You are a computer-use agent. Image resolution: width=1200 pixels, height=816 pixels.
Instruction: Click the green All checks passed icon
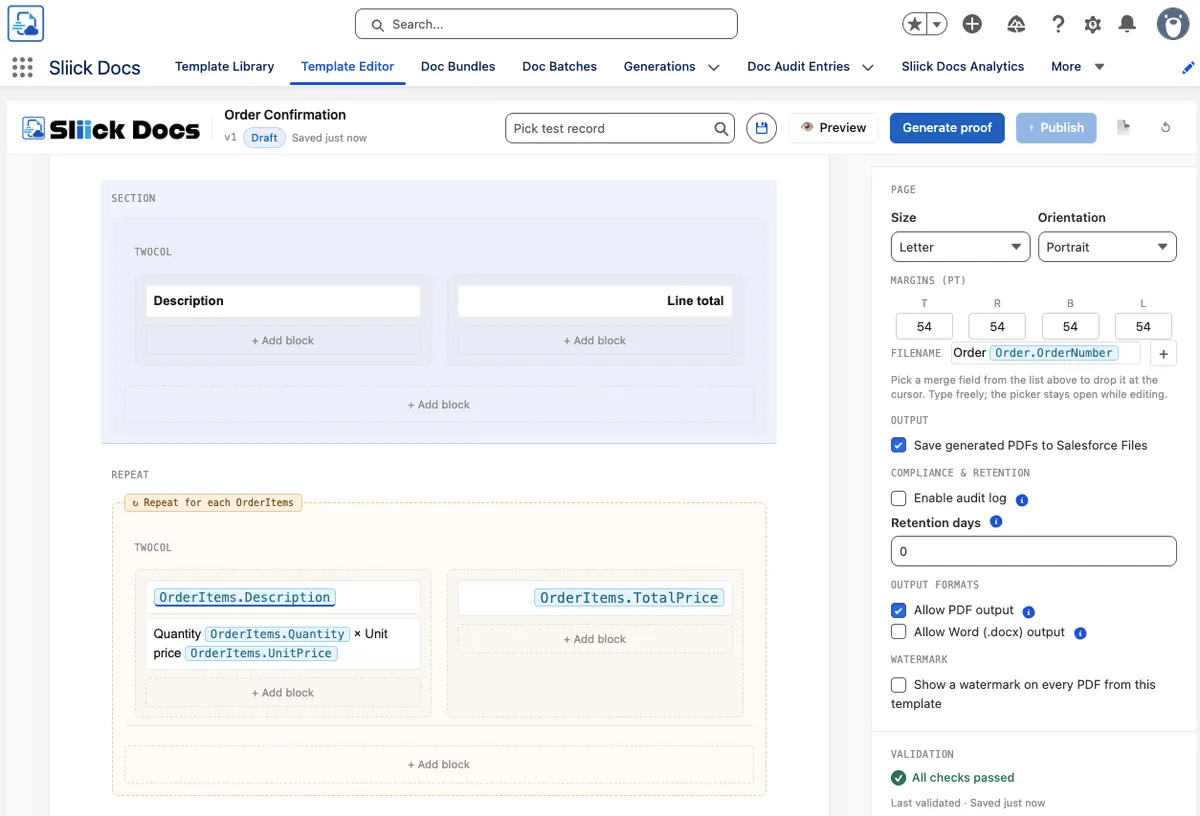[898, 777]
